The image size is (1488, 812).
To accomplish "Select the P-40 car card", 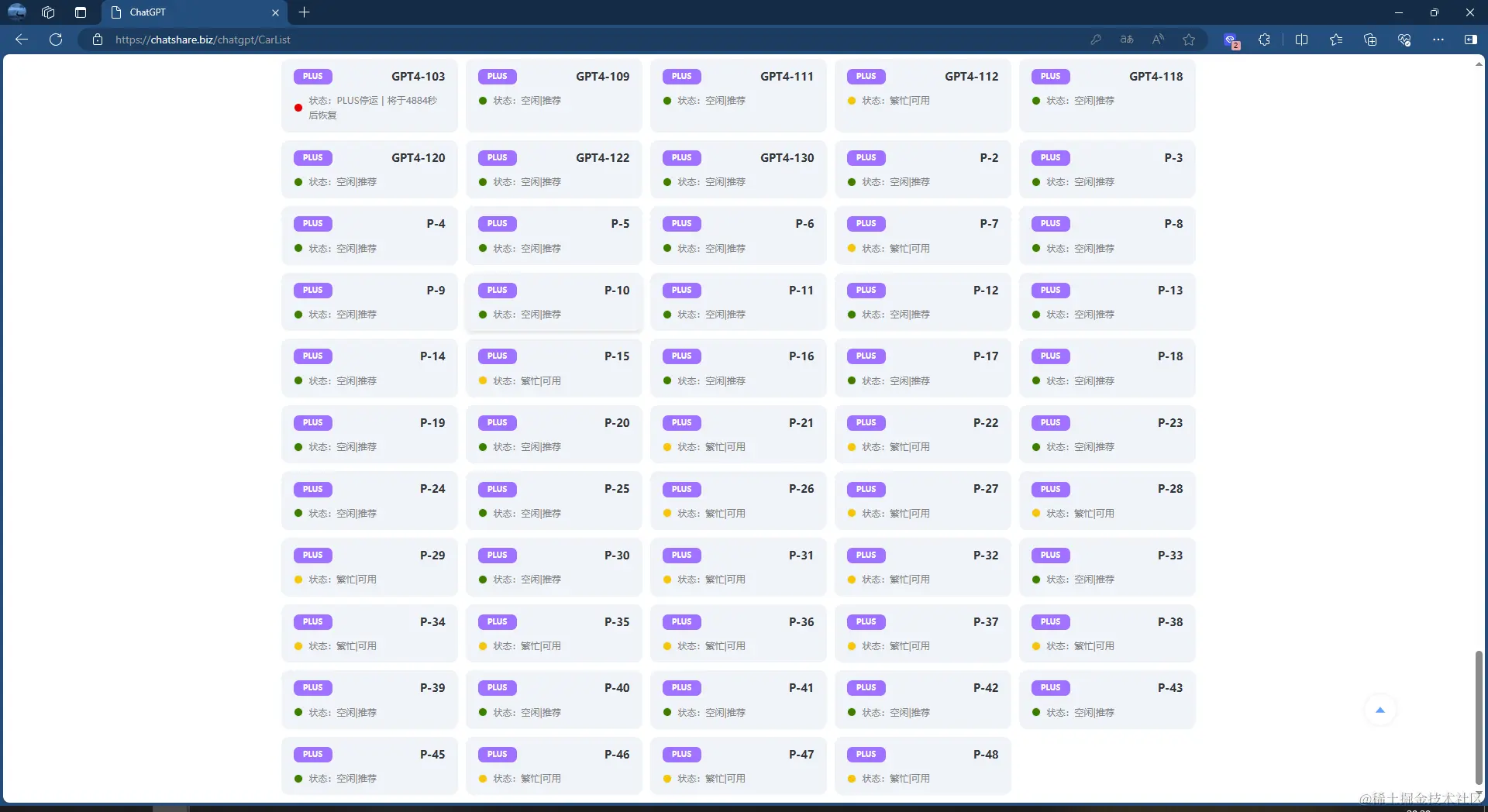I will point(554,699).
